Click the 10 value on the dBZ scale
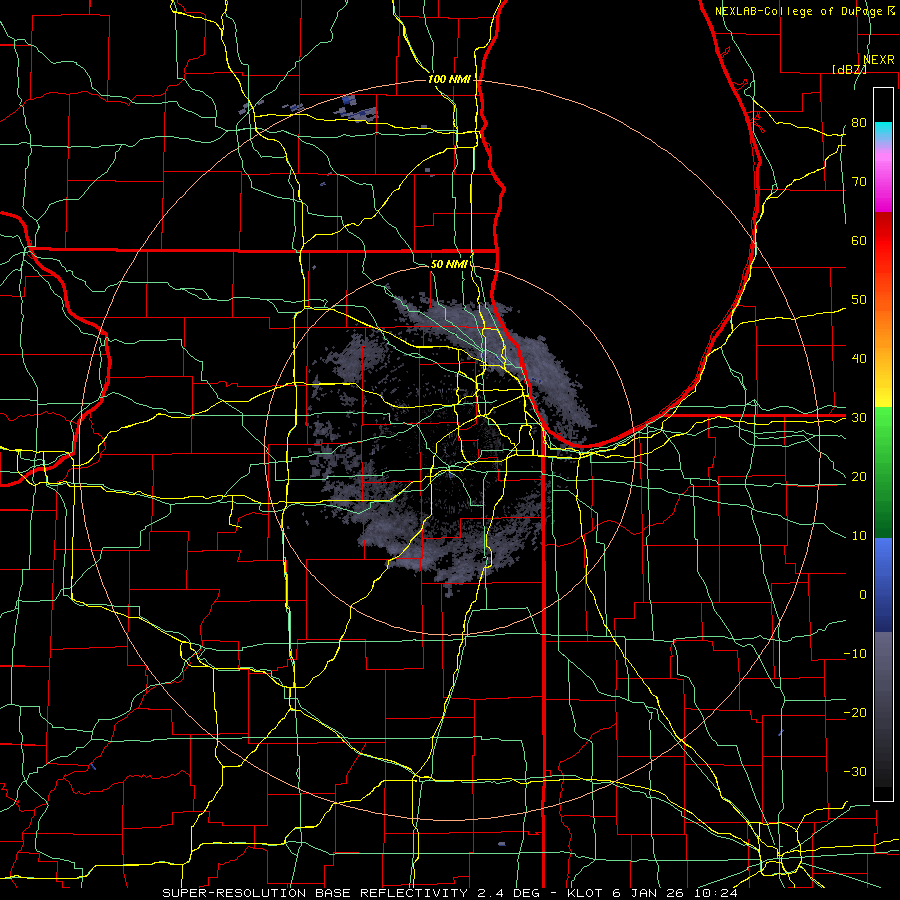This screenshot has height=900, width=900. point(859,536)
